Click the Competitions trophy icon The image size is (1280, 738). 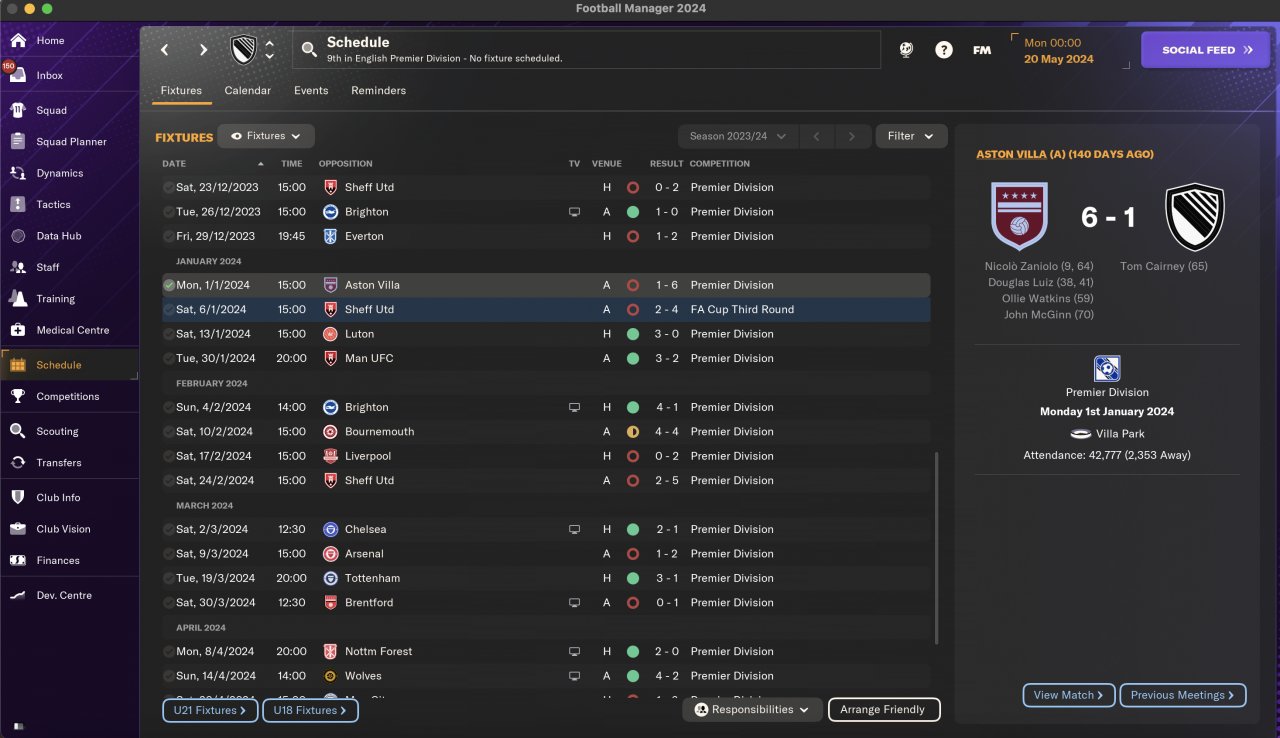coord(18,396)
